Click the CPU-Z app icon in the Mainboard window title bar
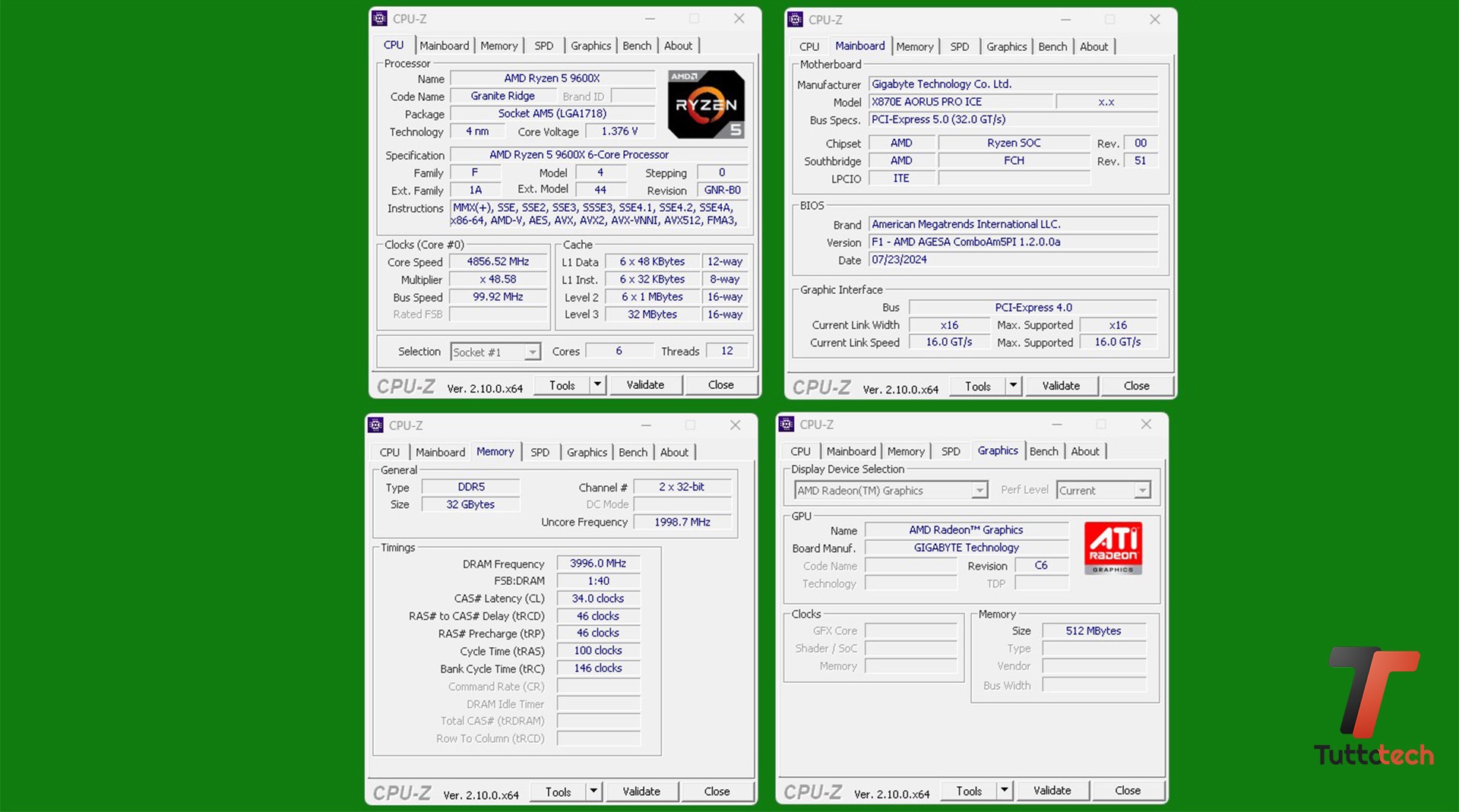Screen dimensions: 1459x812 (x=796, y=20)
